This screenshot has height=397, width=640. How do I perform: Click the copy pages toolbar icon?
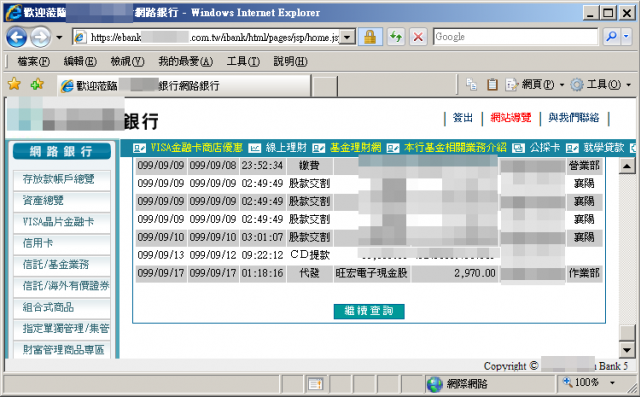click(471, 84)
